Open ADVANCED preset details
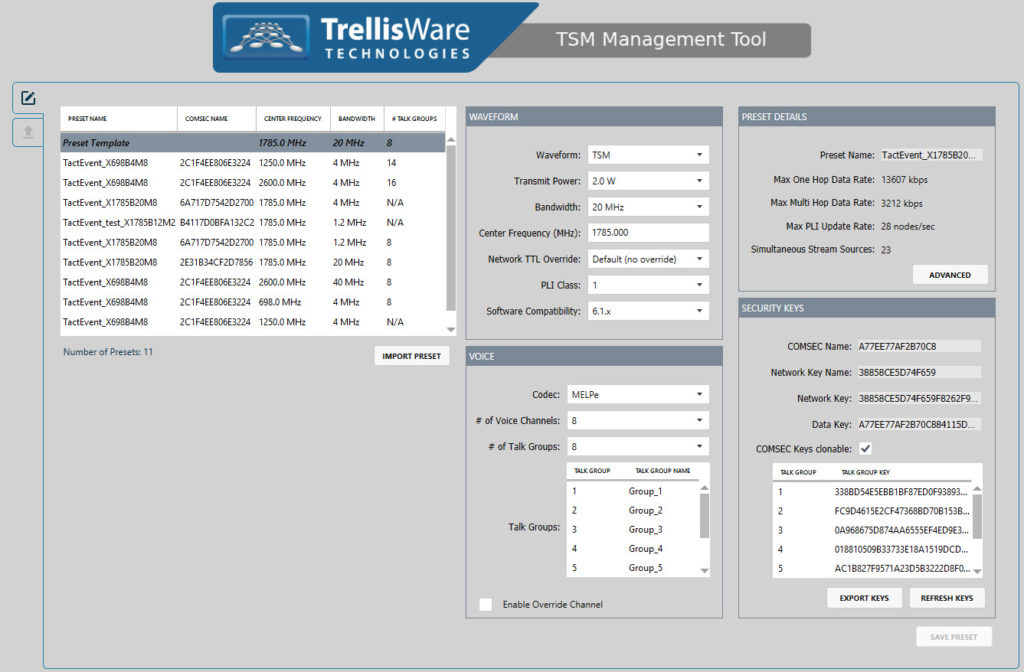The height and width of the screenshot is (672, 1024). (x=949, y=274)
